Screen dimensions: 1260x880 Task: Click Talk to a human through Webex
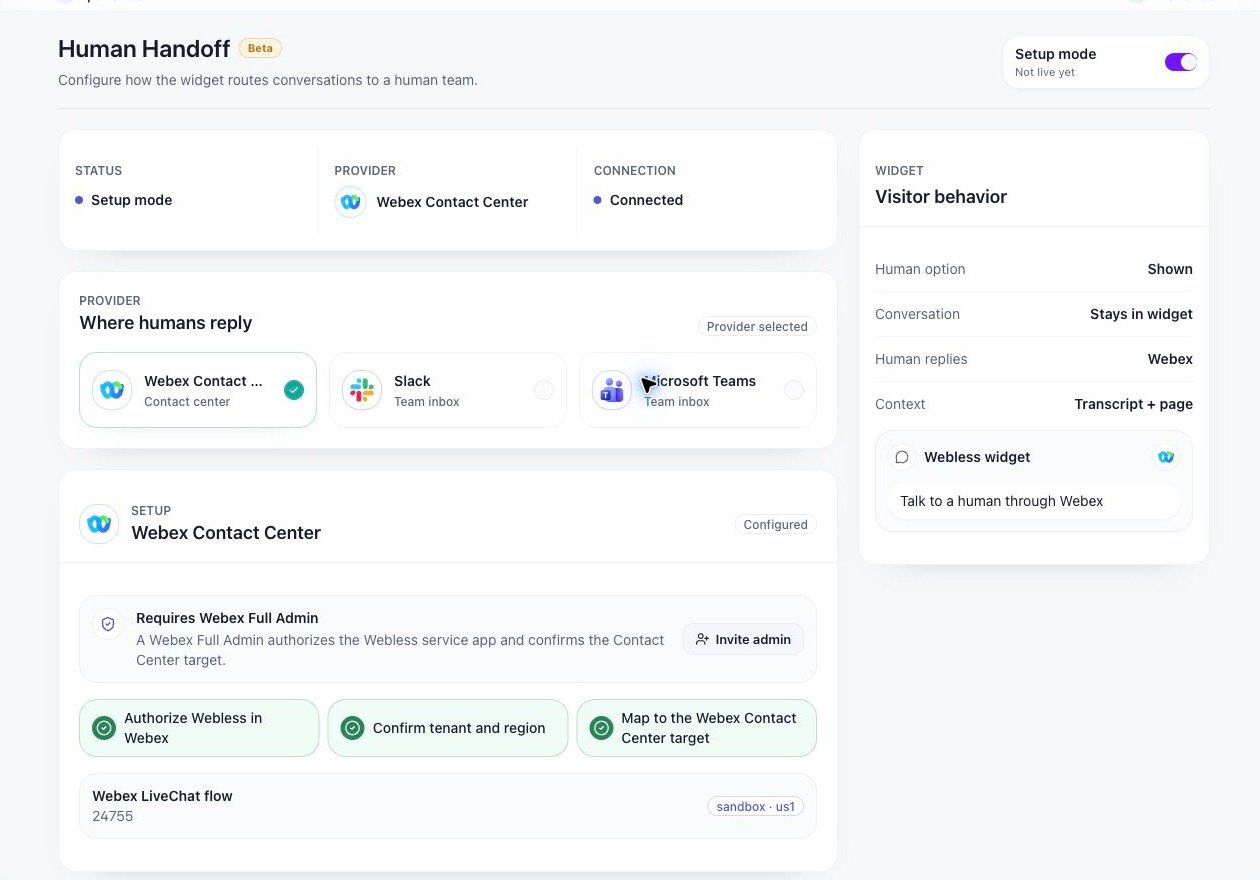point(1034,501)
